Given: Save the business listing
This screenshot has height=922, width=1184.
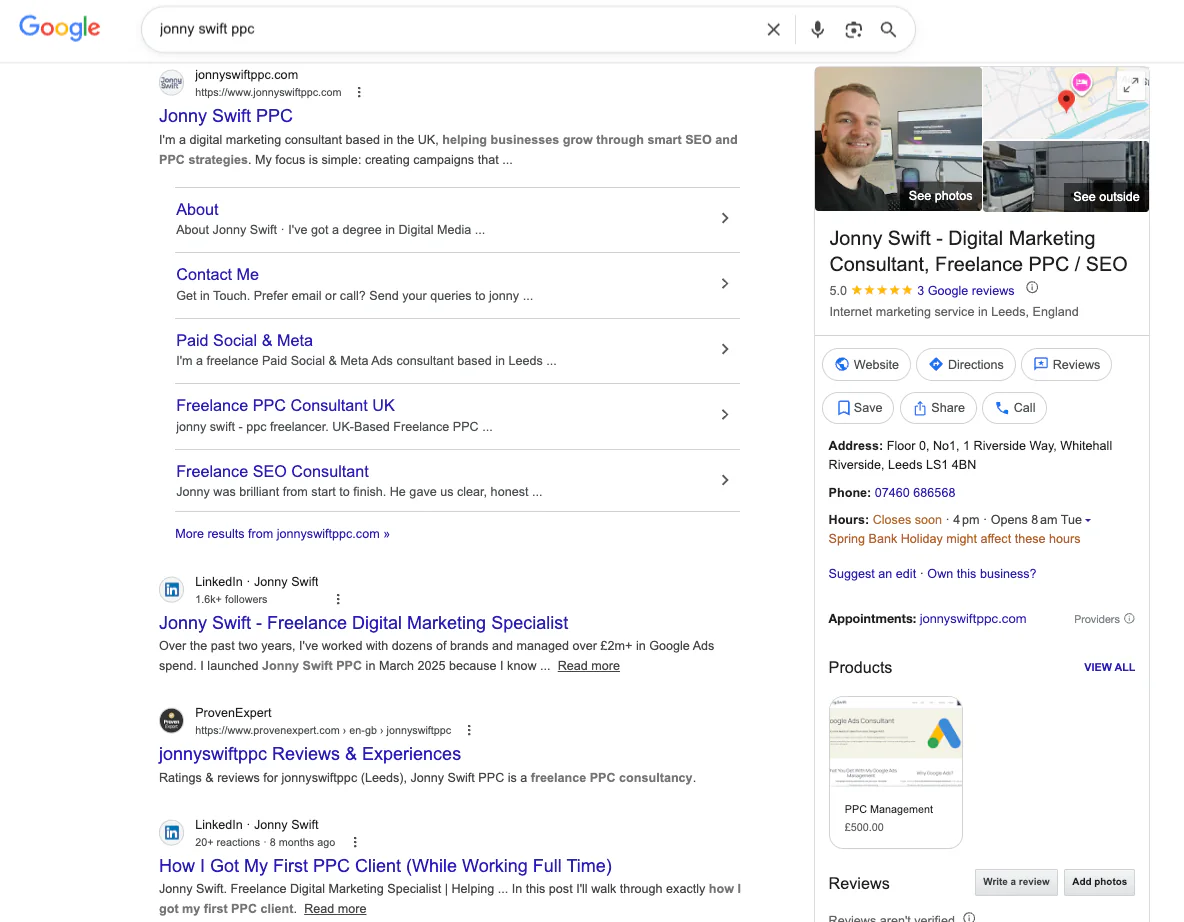Looking at the screenshot, I should 858,408.
